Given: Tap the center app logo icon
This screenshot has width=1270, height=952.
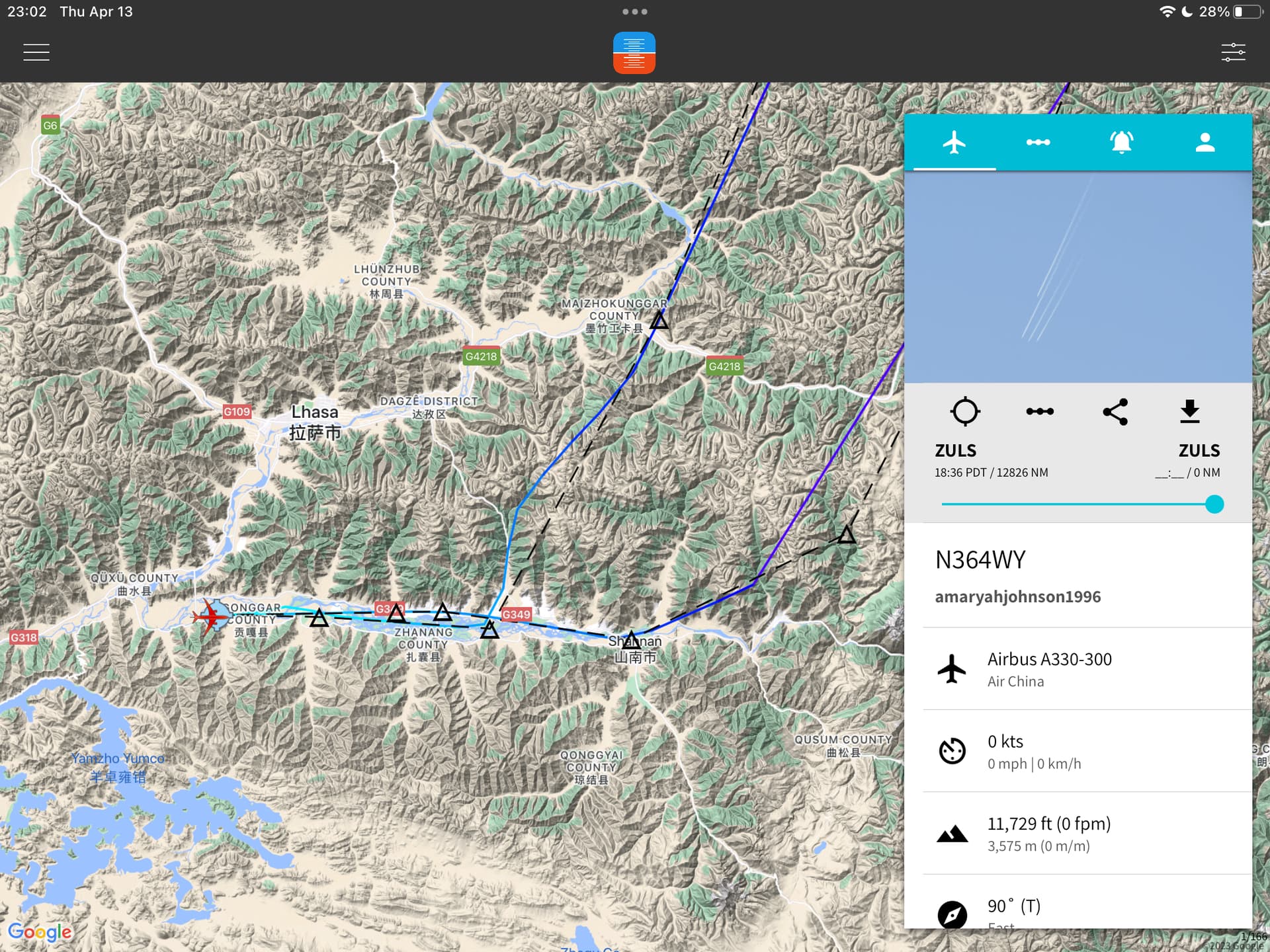Looking at the screenshot, I should pos(634,53).
